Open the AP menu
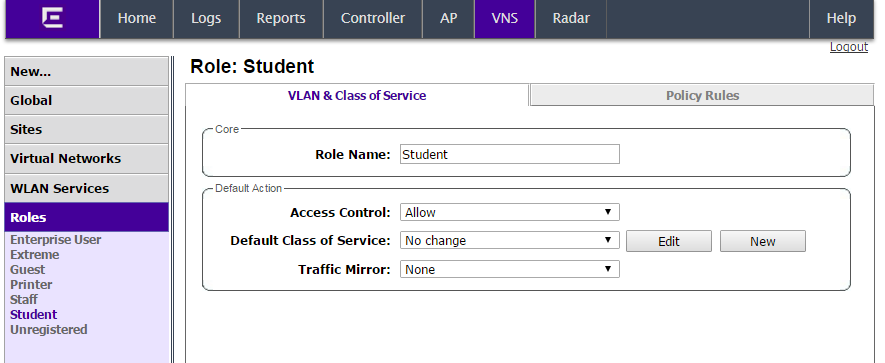Screen dimensions: 885x363 click(x=448, y=19)
